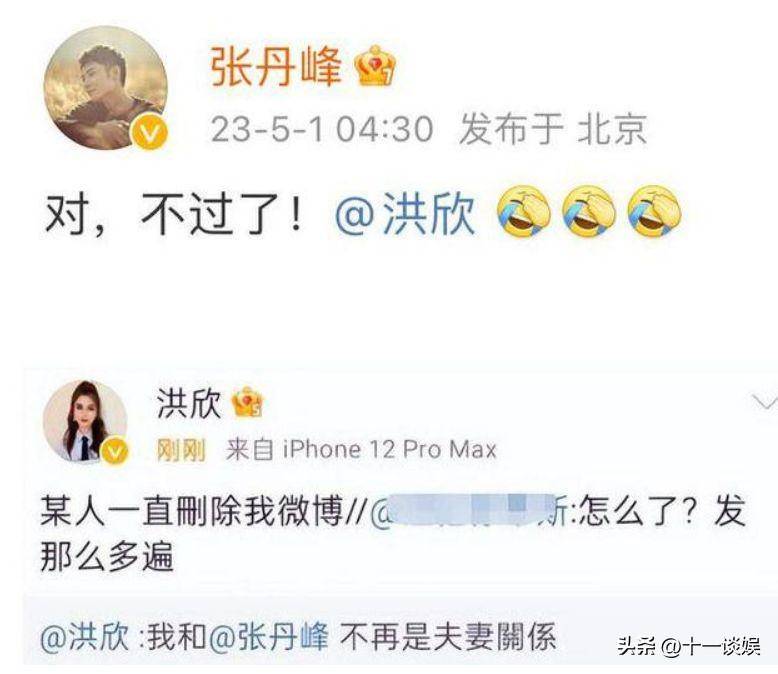
Task: Click the last crying-laughing emoji
Action: pyautogui.click(x=654, y=211)
